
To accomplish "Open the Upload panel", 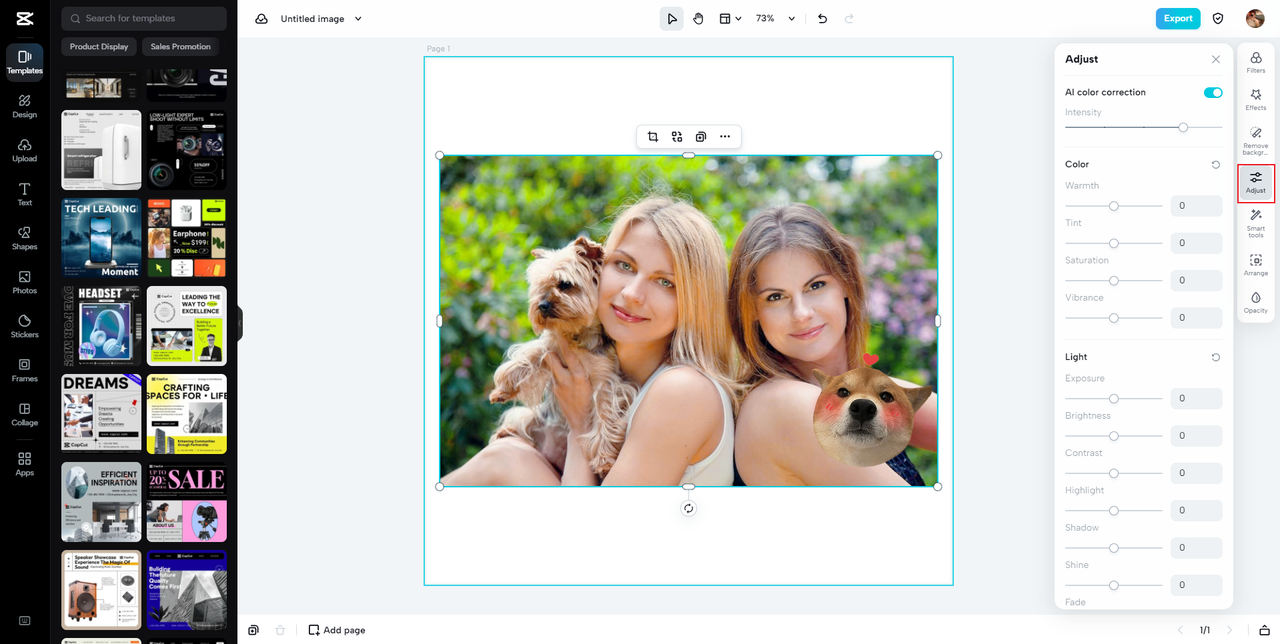I will click(24, 150).
